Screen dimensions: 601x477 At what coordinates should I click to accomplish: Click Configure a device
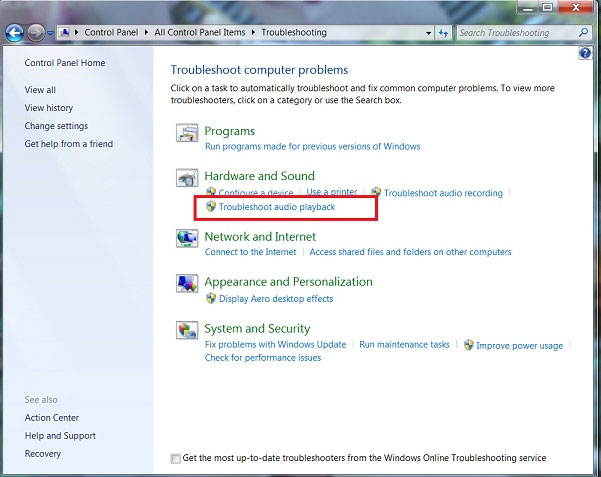point(256,192)
